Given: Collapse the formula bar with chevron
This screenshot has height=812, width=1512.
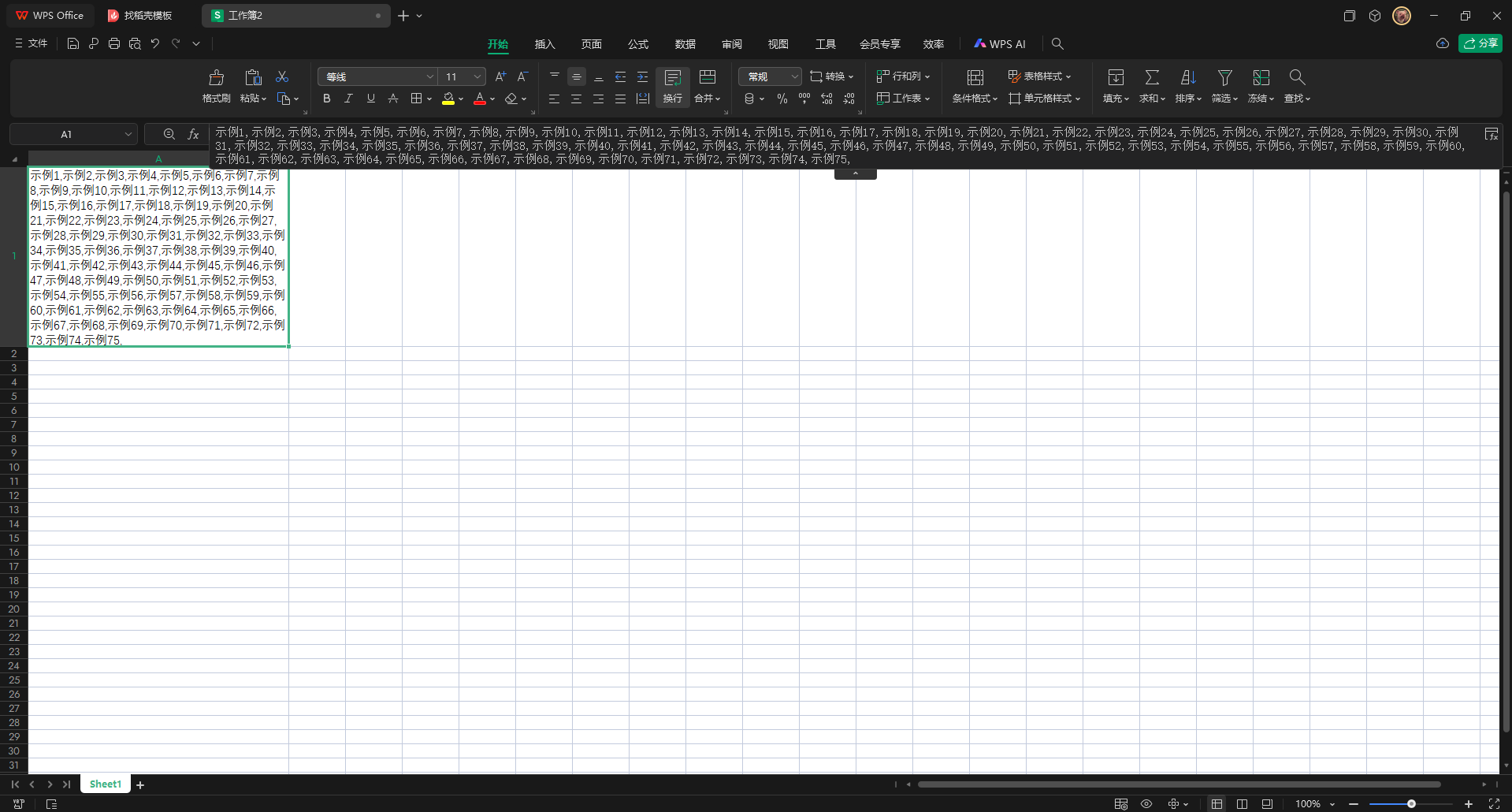Looking at the screenshot, I should click(856, 173).
